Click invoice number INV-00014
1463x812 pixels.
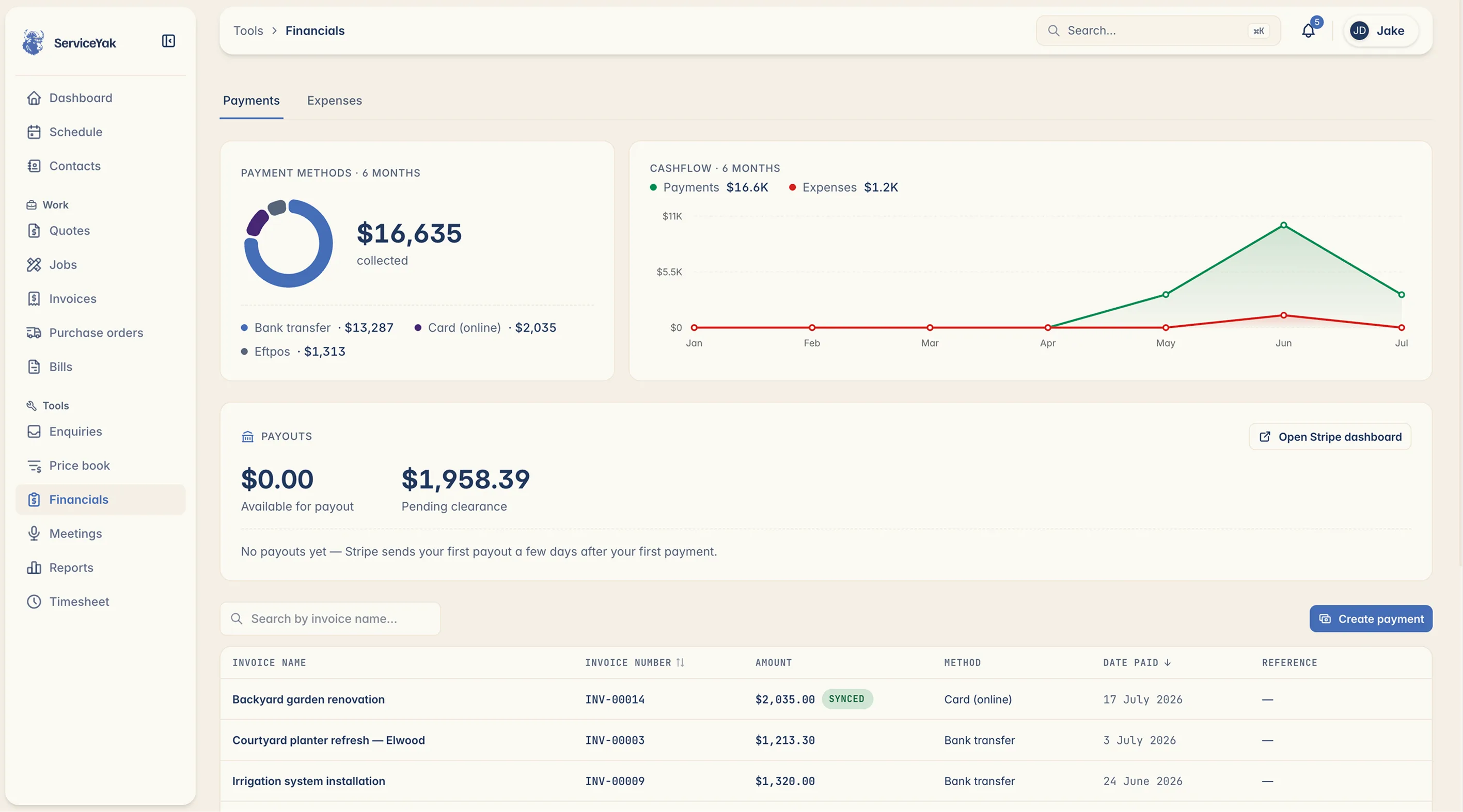[x=615, y=699]
